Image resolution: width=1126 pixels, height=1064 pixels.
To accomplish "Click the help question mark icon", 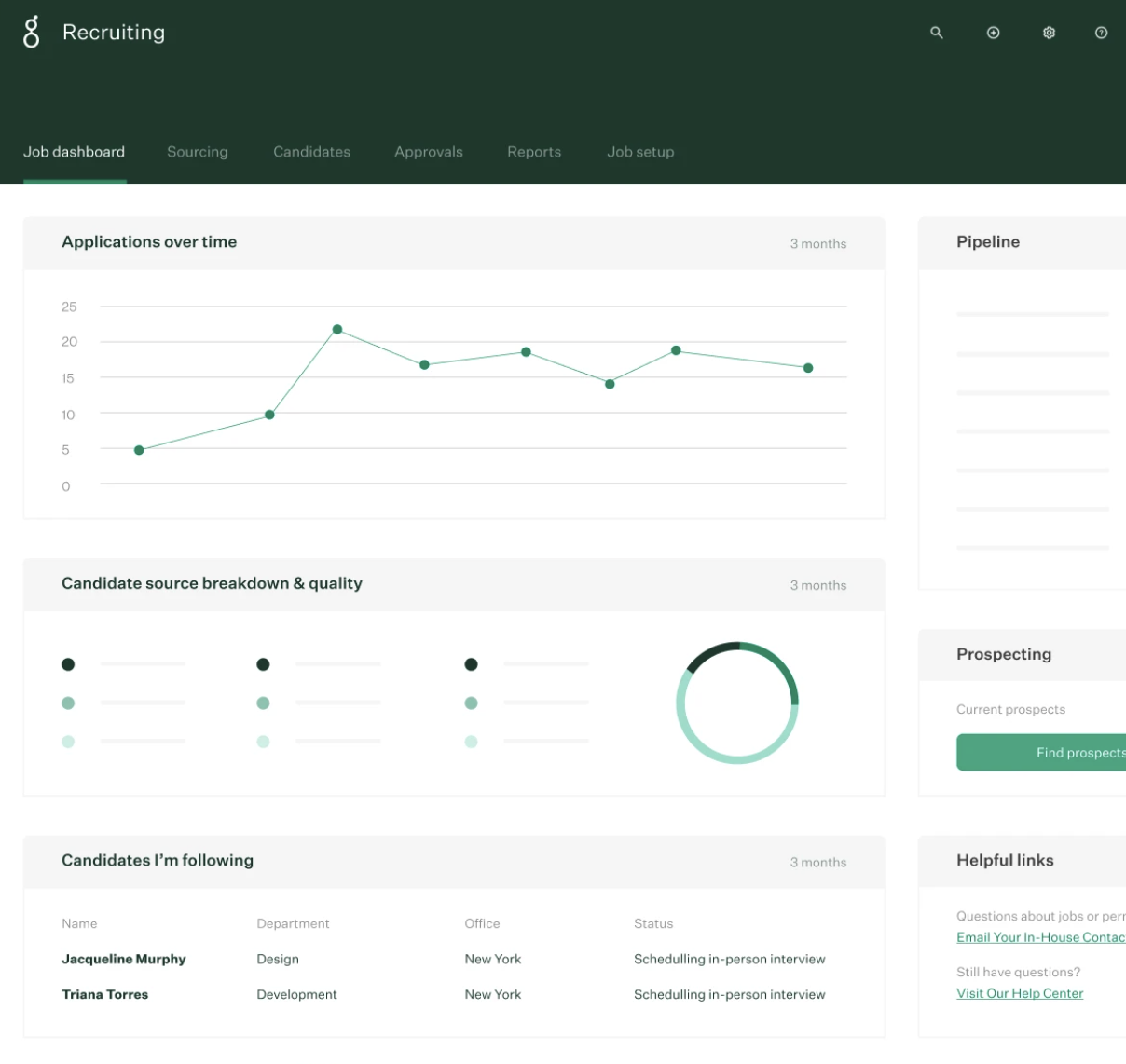I will (x=1101, y=33).
